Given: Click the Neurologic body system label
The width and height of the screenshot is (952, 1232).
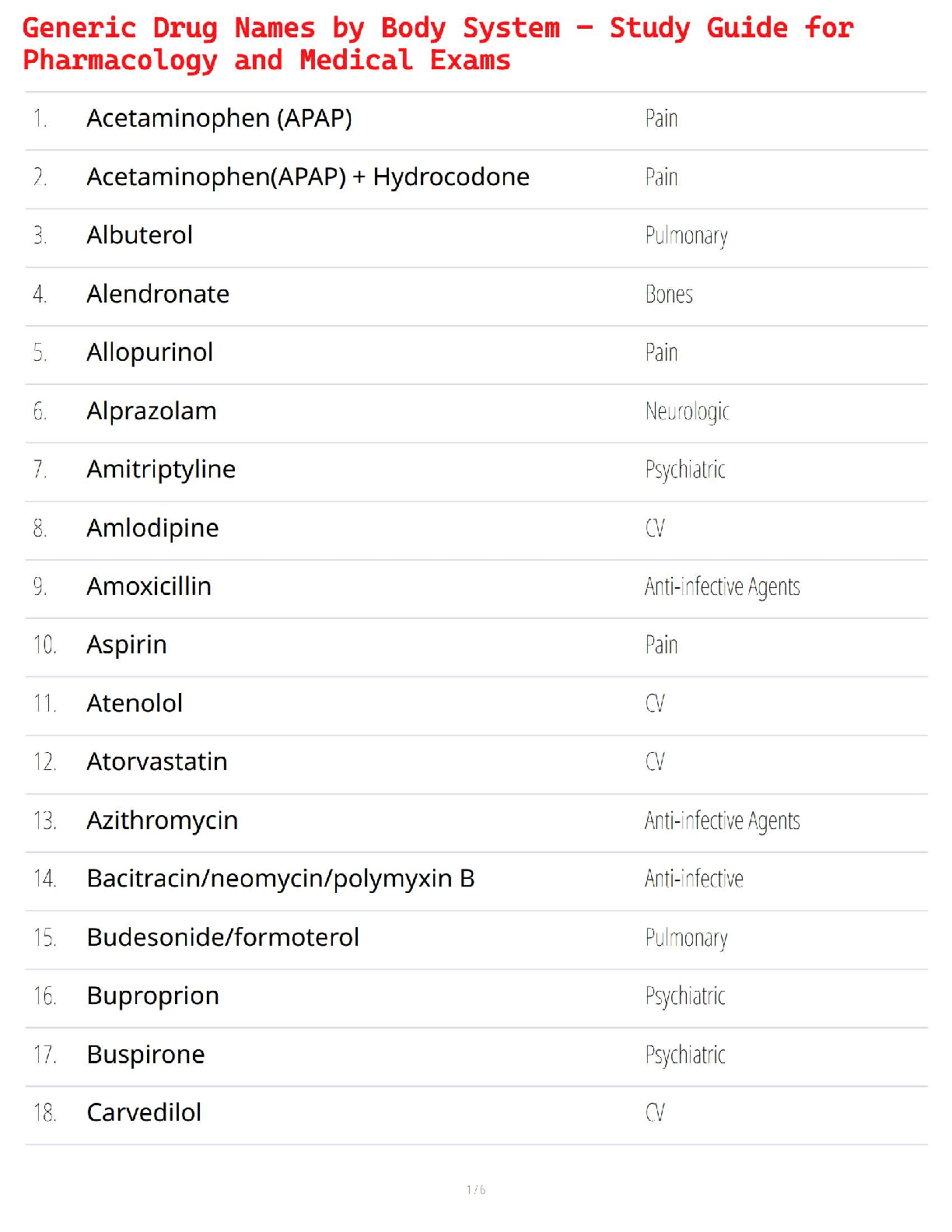Looking at the screenshot, I should coord(688,411).
